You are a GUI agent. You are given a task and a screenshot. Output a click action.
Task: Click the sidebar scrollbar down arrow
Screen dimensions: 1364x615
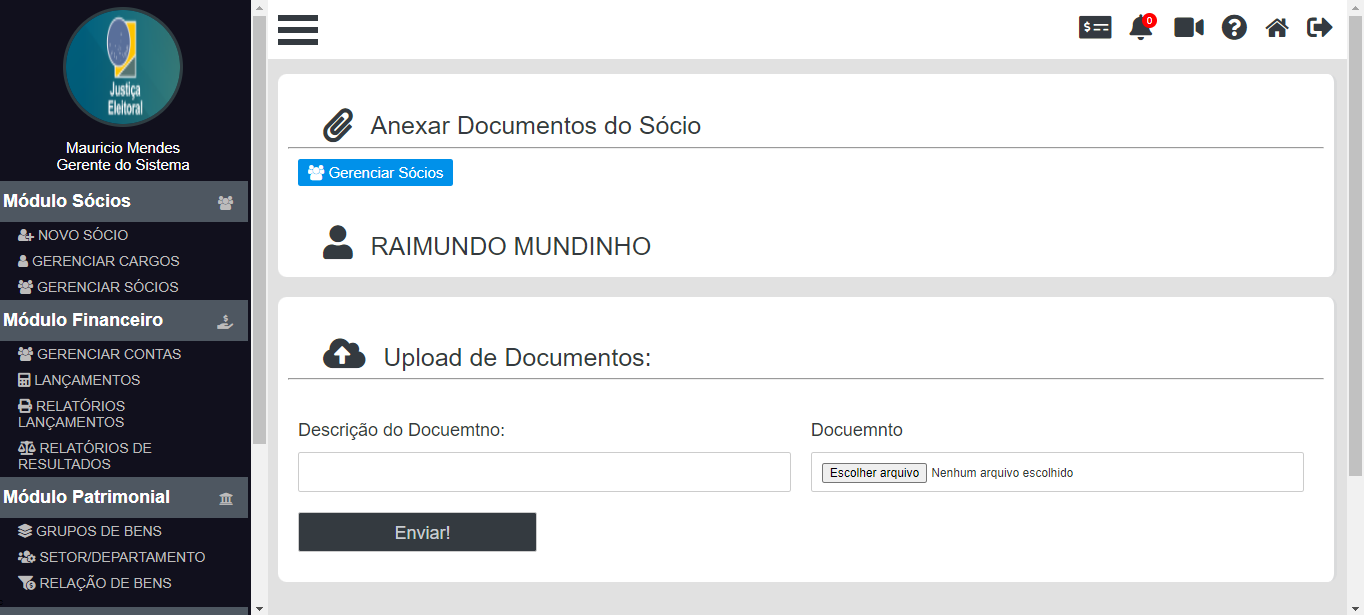point(259,607)
